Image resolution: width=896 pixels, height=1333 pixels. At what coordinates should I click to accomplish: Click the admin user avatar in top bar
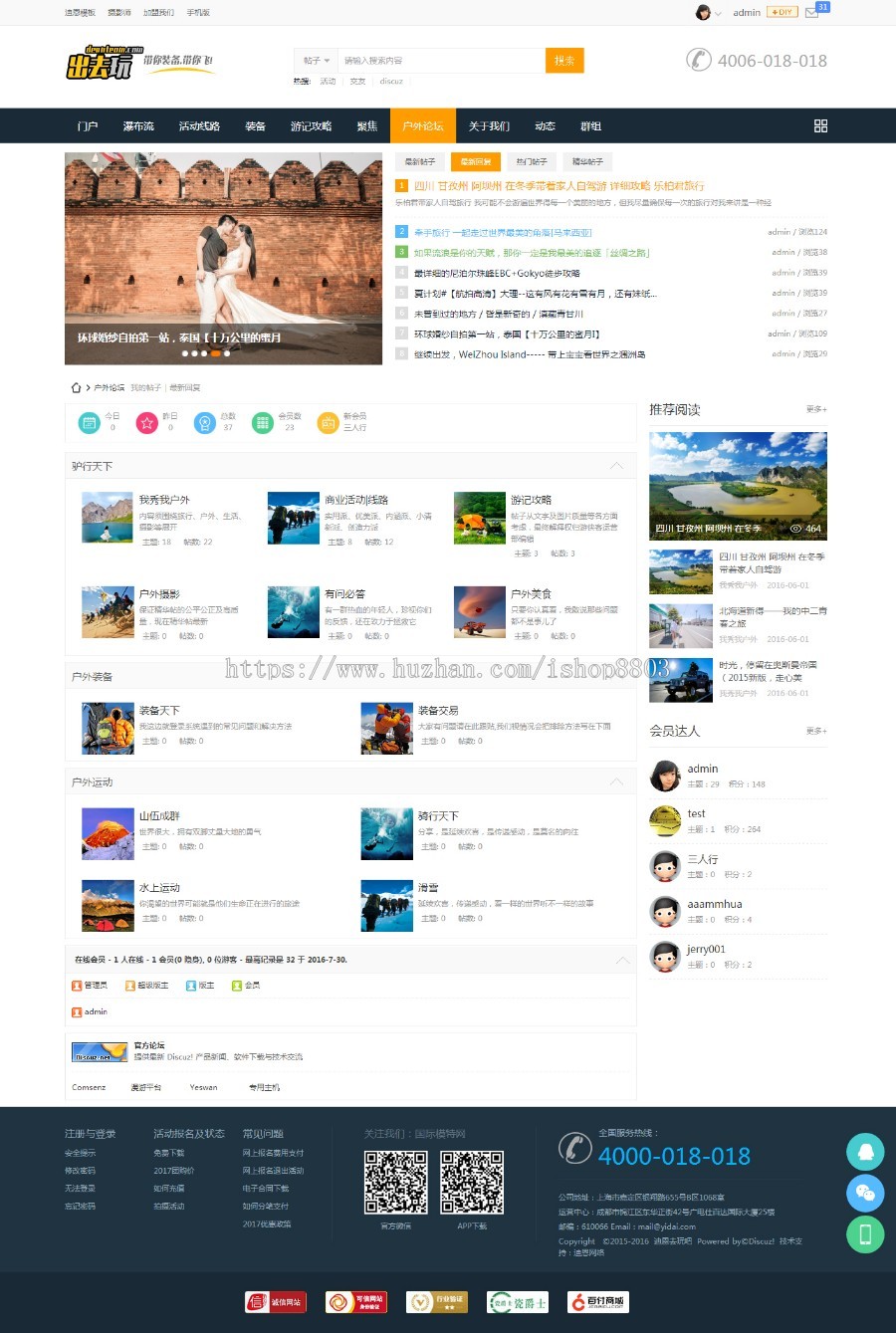tap(703, 12)
